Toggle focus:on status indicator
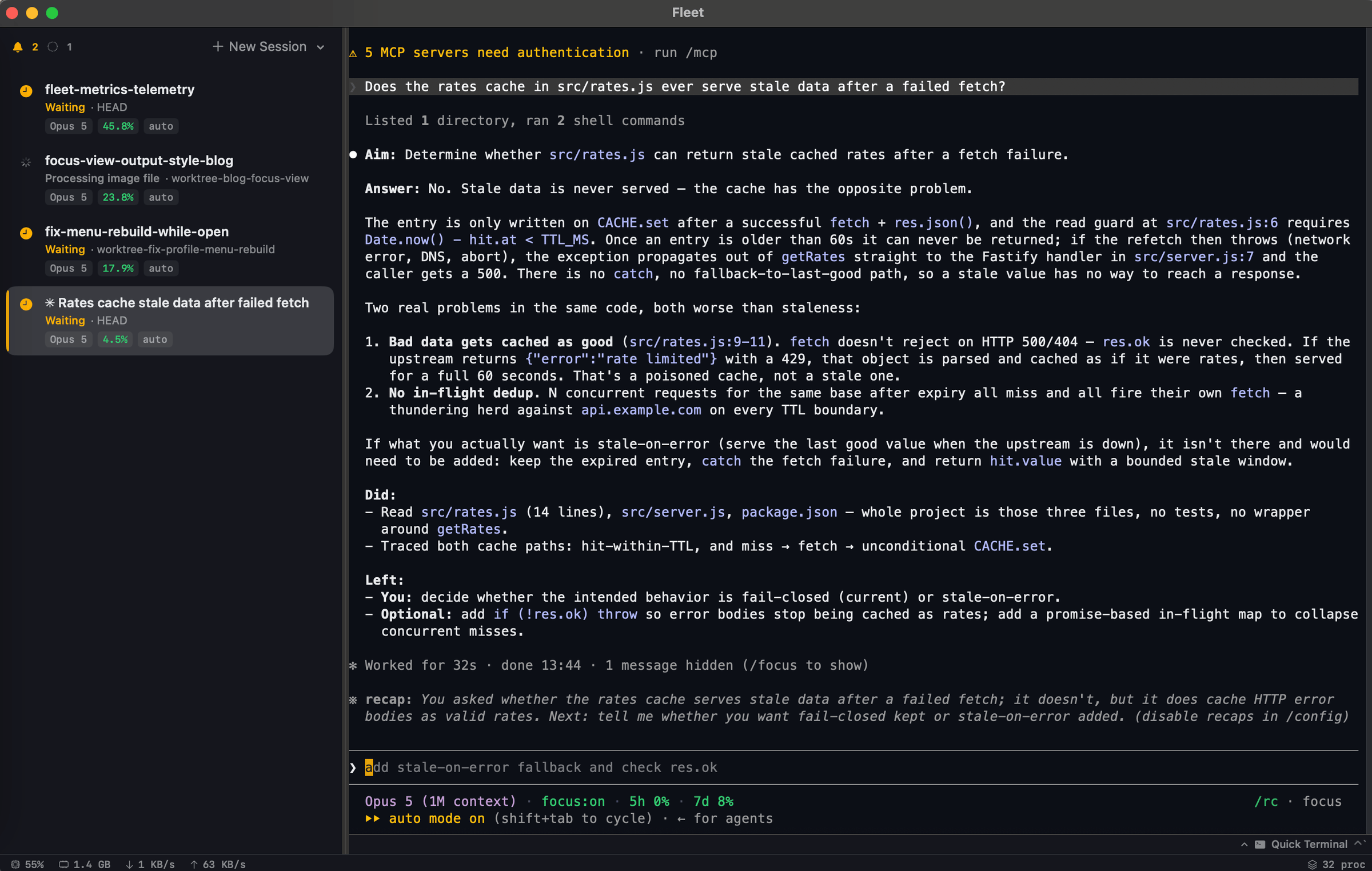The height and width of the screenshot is (871, 1372). tap(573, 802)
